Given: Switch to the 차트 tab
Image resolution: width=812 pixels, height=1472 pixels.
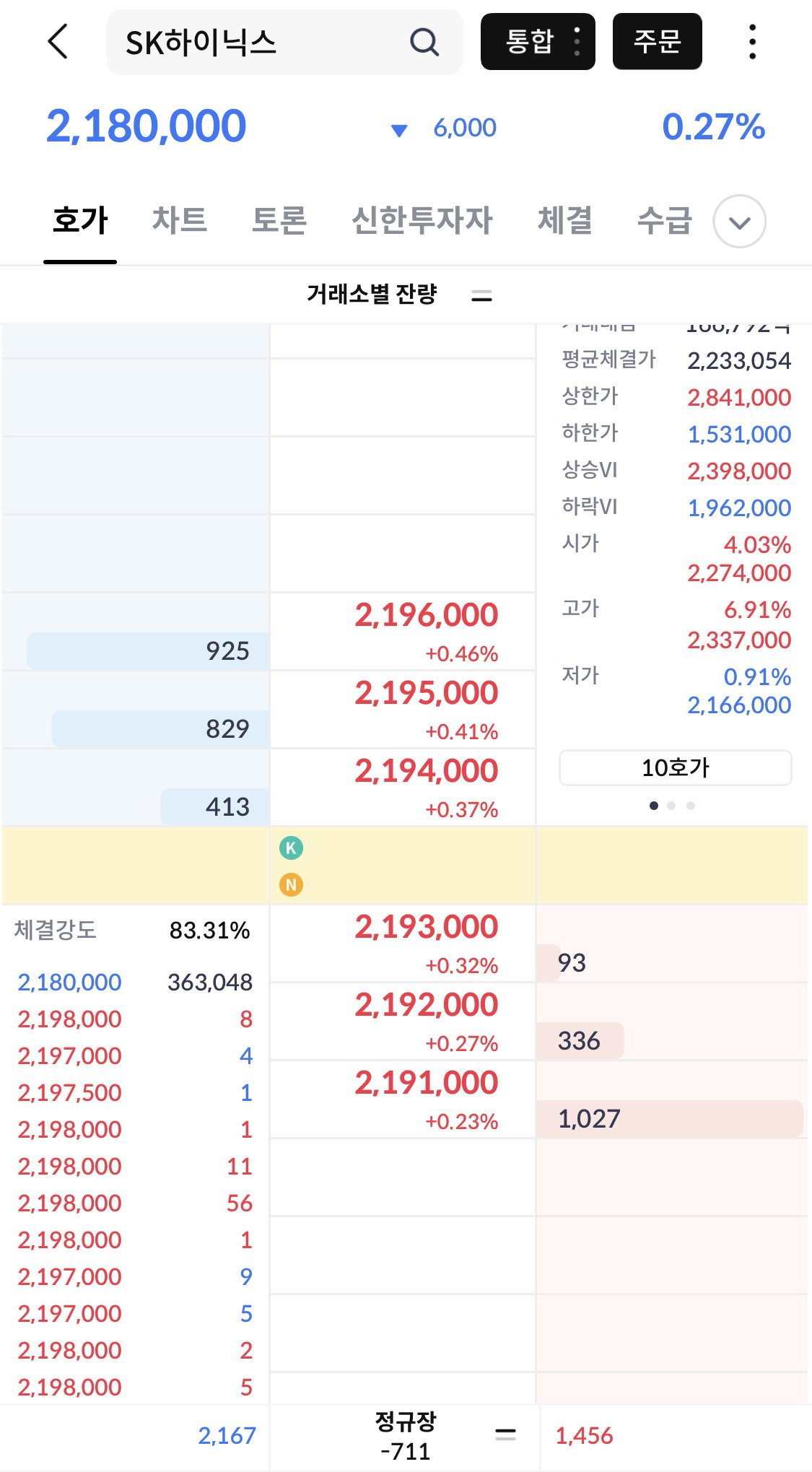Looking at the screenshot, I should (180, 220).
